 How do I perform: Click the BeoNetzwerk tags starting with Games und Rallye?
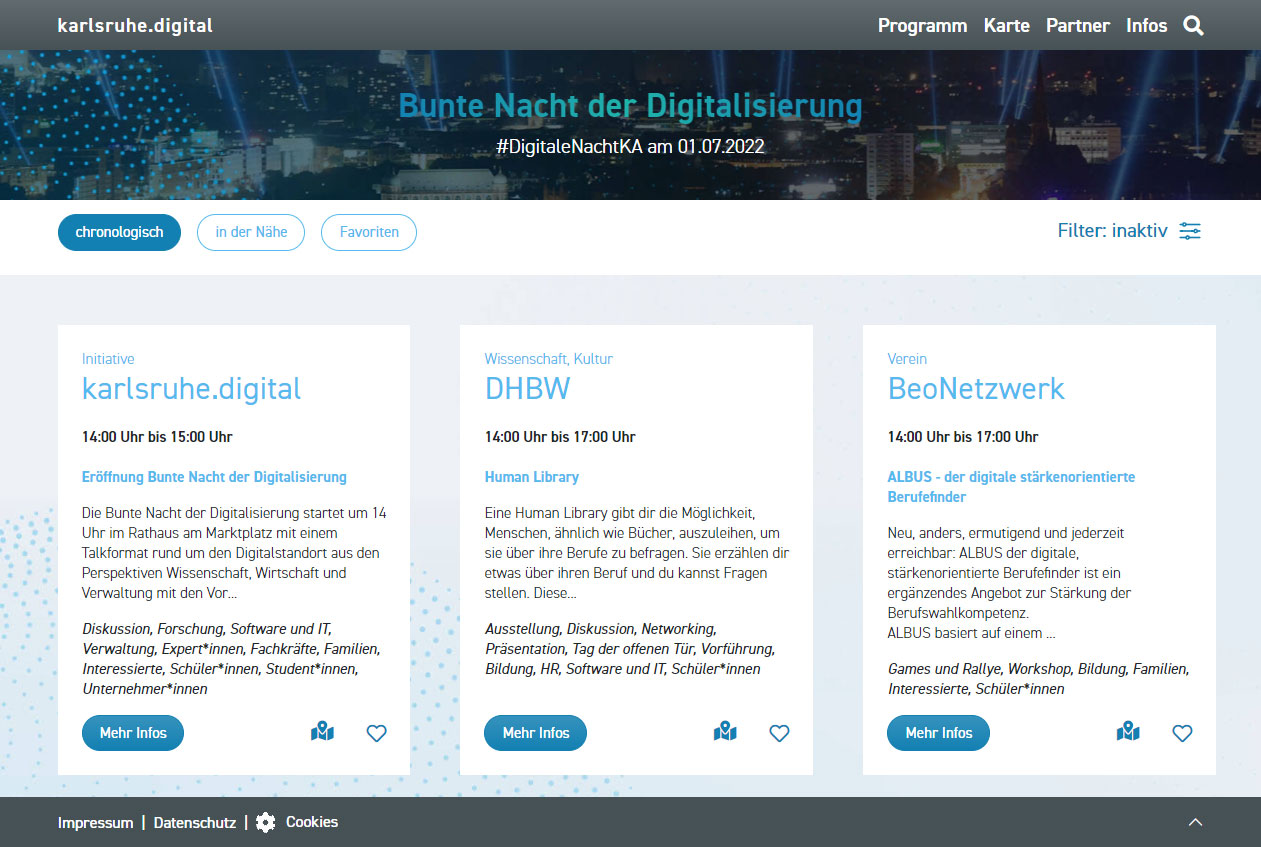1038,679
